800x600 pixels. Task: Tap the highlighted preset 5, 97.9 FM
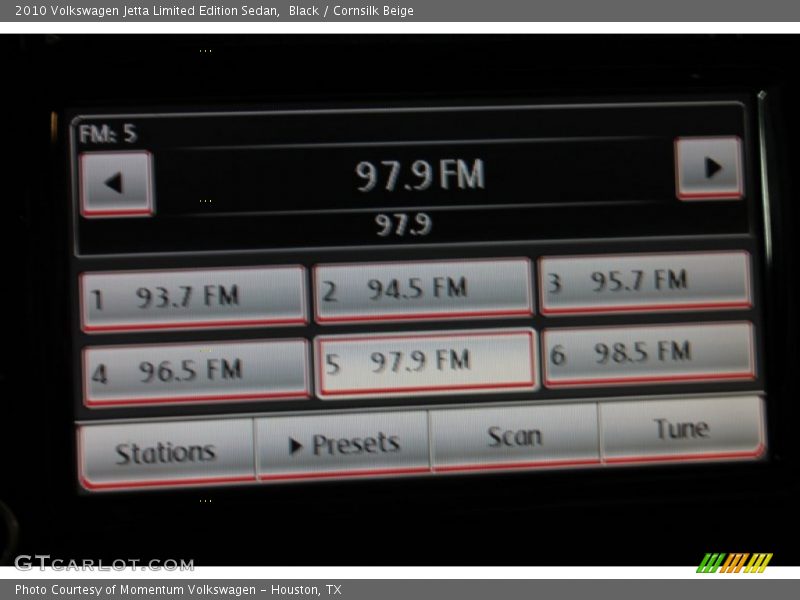(x=425, y=363)
